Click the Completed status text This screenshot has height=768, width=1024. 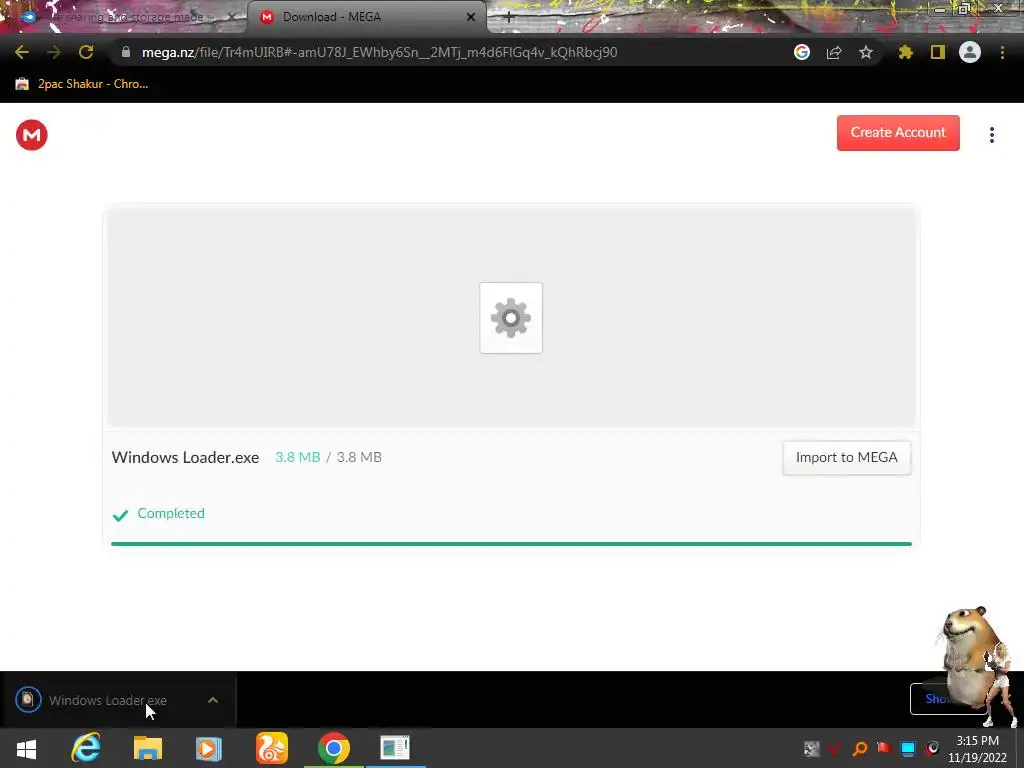tap(171, 513)
